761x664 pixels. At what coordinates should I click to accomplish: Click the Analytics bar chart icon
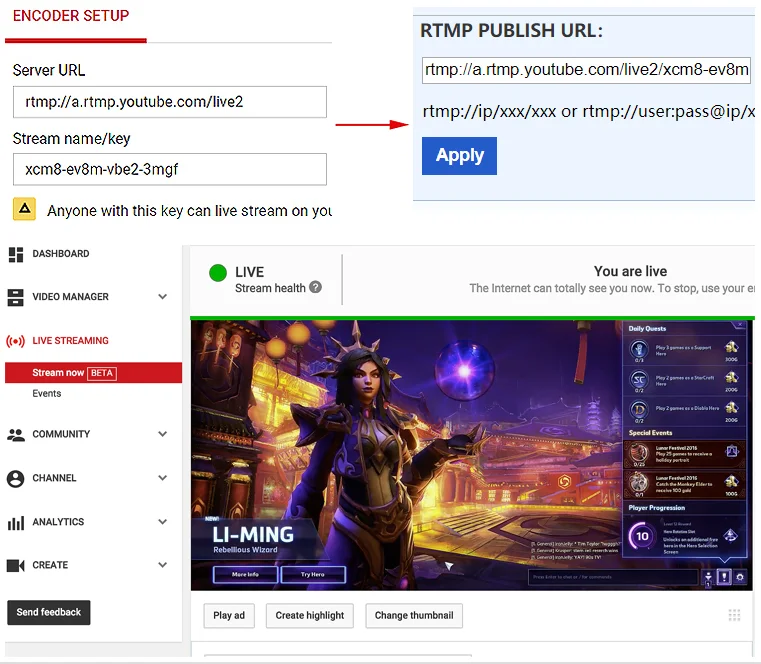coord(16,523)
